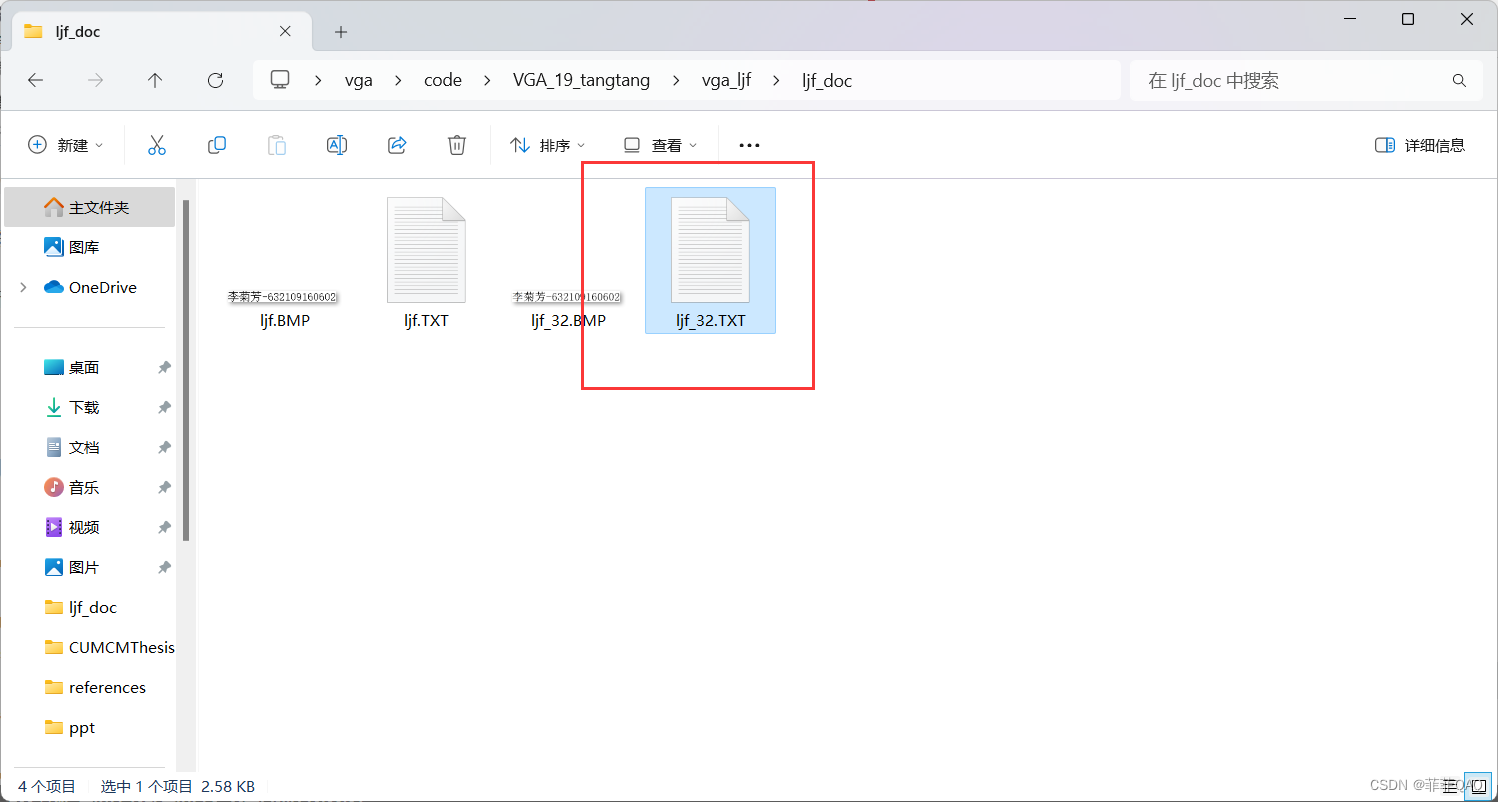Refresh the folder view
Viewport: 1498px width, 802px height.
pyautogui.click(x=215, y=81)
